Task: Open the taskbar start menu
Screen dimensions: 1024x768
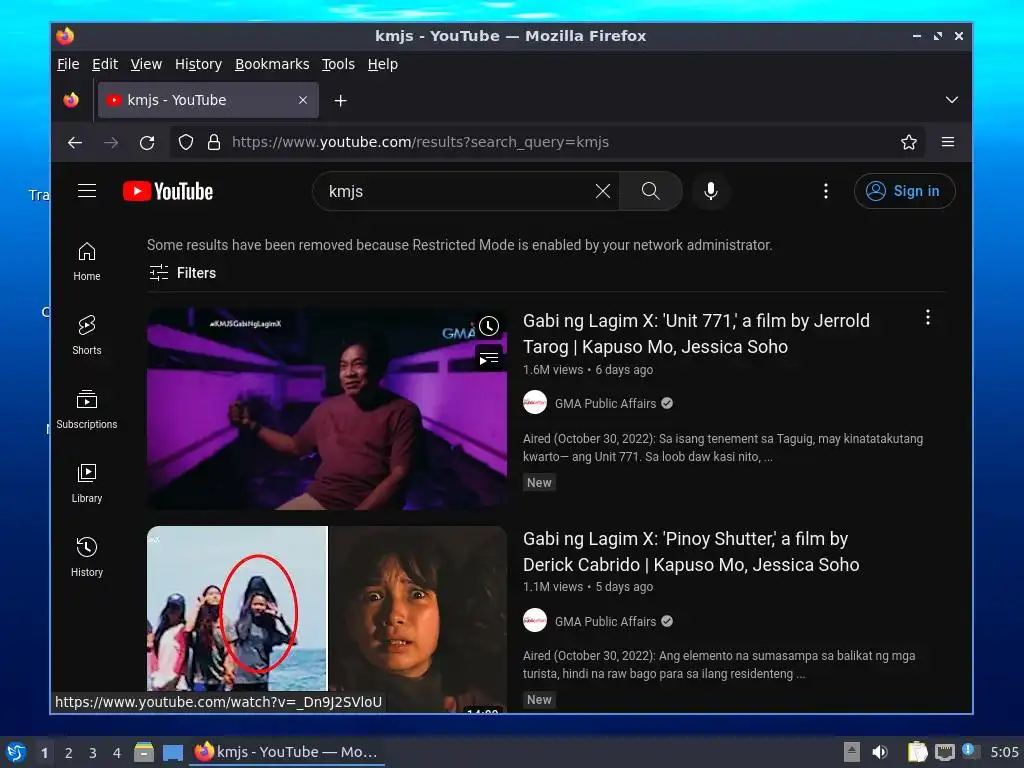Action: point(16,752)
